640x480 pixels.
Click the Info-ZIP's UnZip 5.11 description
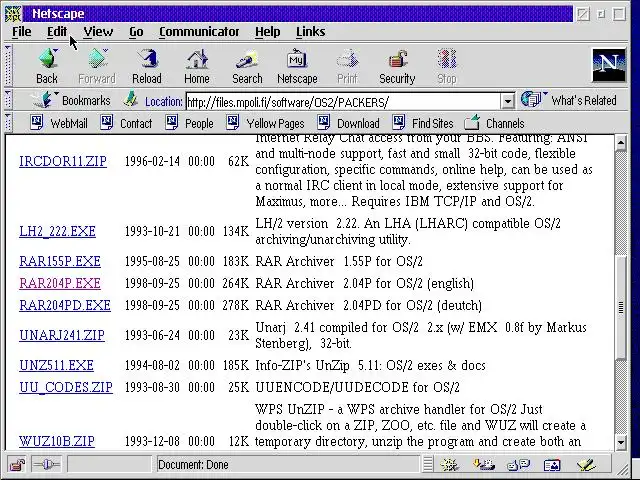(370, 365)
